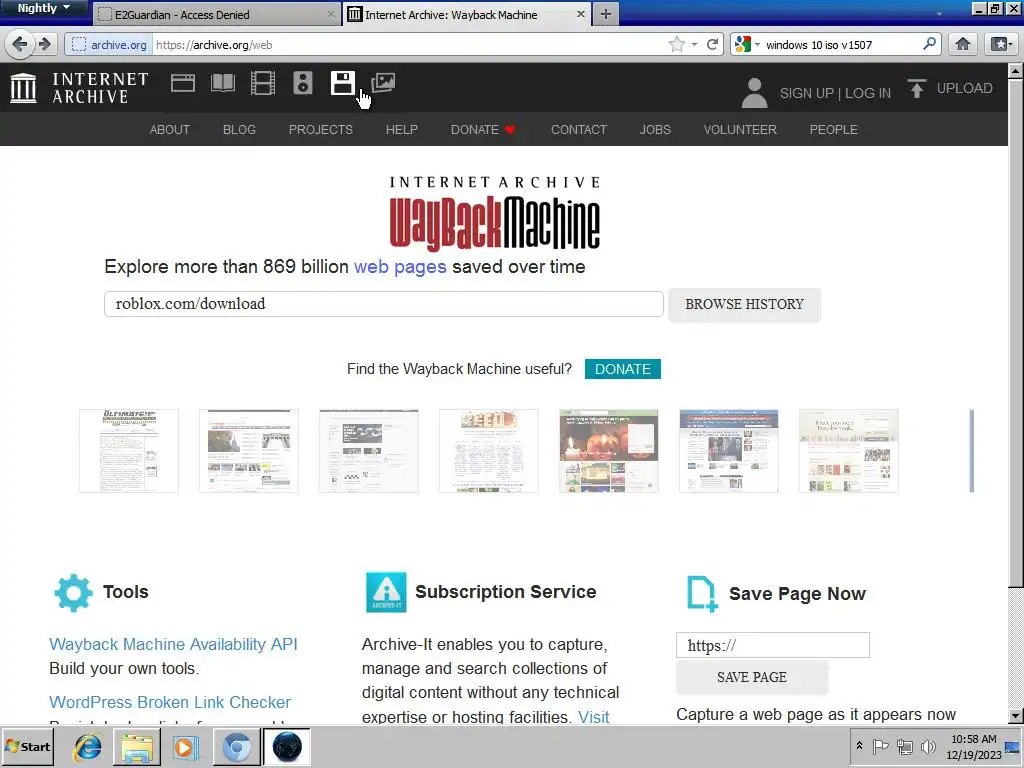Screen dimensions: 1024x768
Task: Open the PROJECTS menu item
Action: pyautogui.click(x=321, y=129)
